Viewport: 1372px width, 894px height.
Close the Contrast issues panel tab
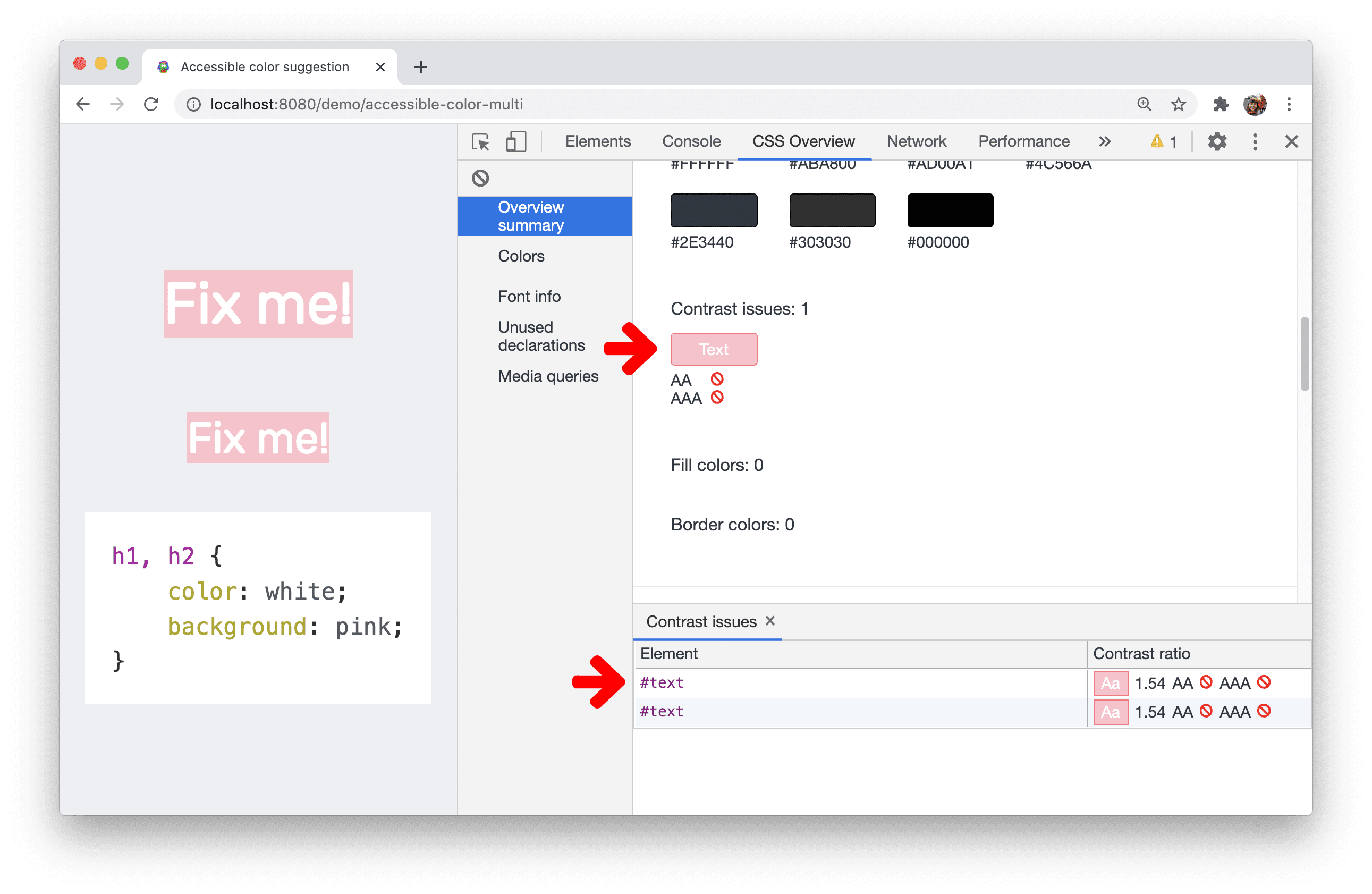coord(771,622)
